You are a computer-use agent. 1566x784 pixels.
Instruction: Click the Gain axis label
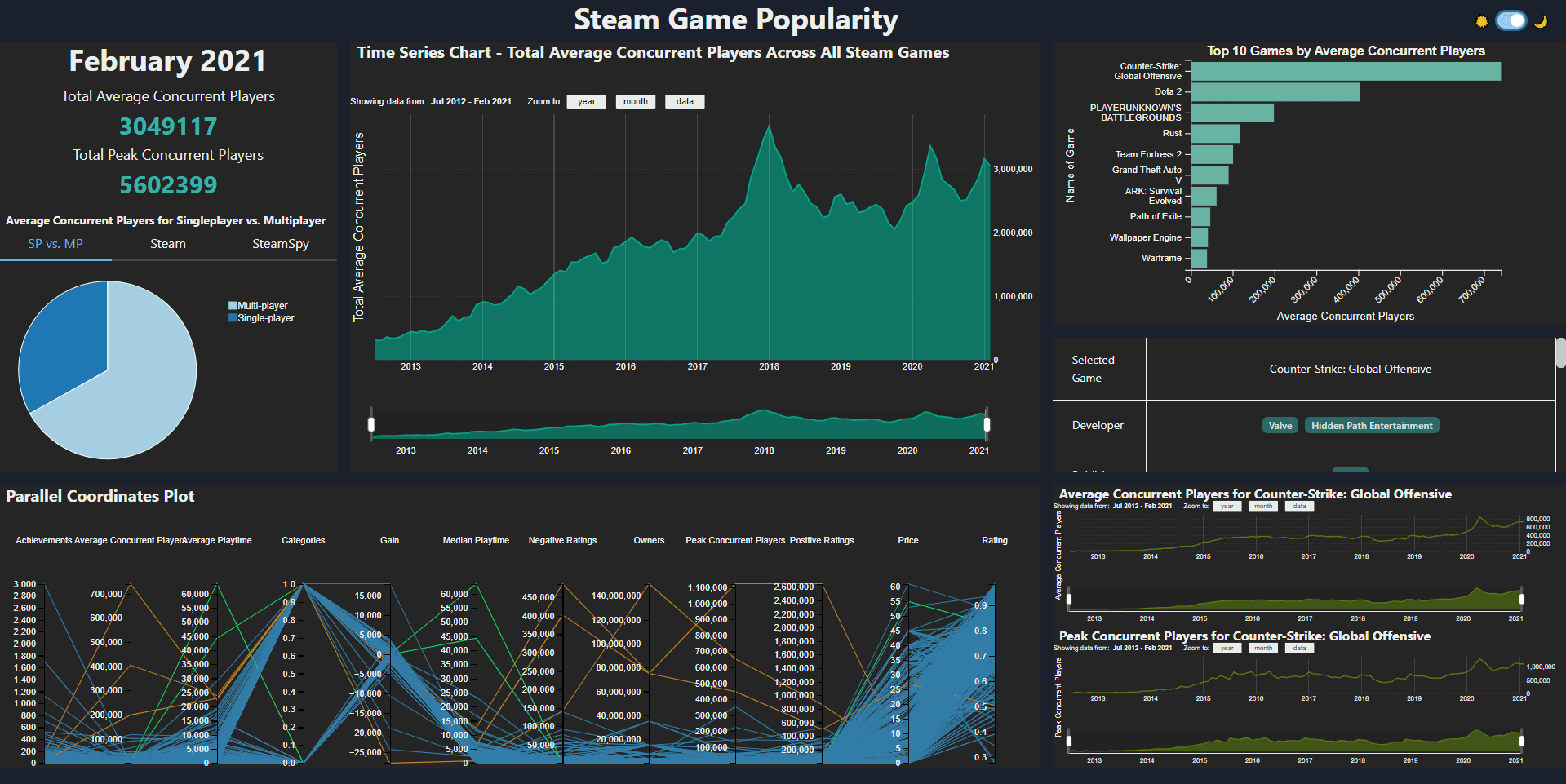(x=390, y=540)
